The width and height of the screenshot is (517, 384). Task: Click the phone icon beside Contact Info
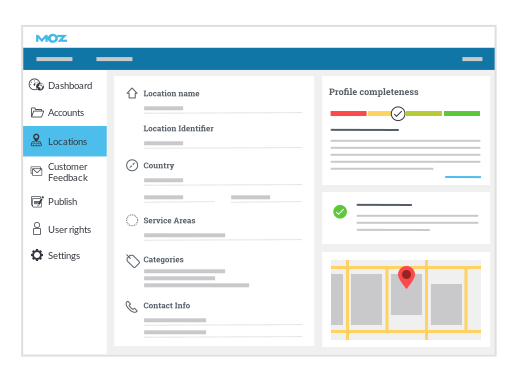click(x=131, y=307)
